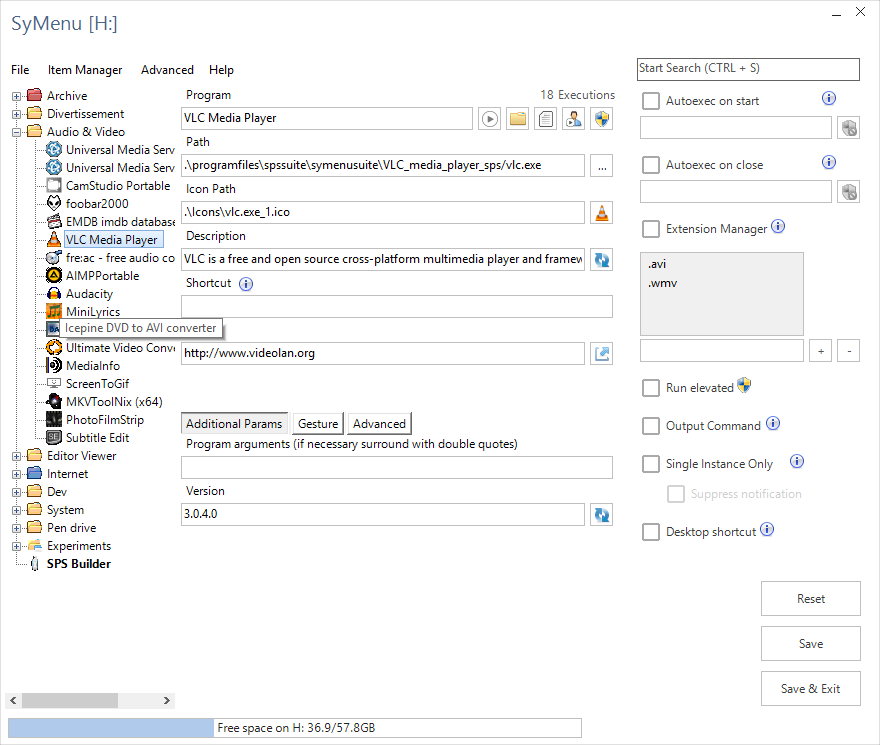Enable Autoexec on close checkbox
880x745 pixels.
point(651,165)
